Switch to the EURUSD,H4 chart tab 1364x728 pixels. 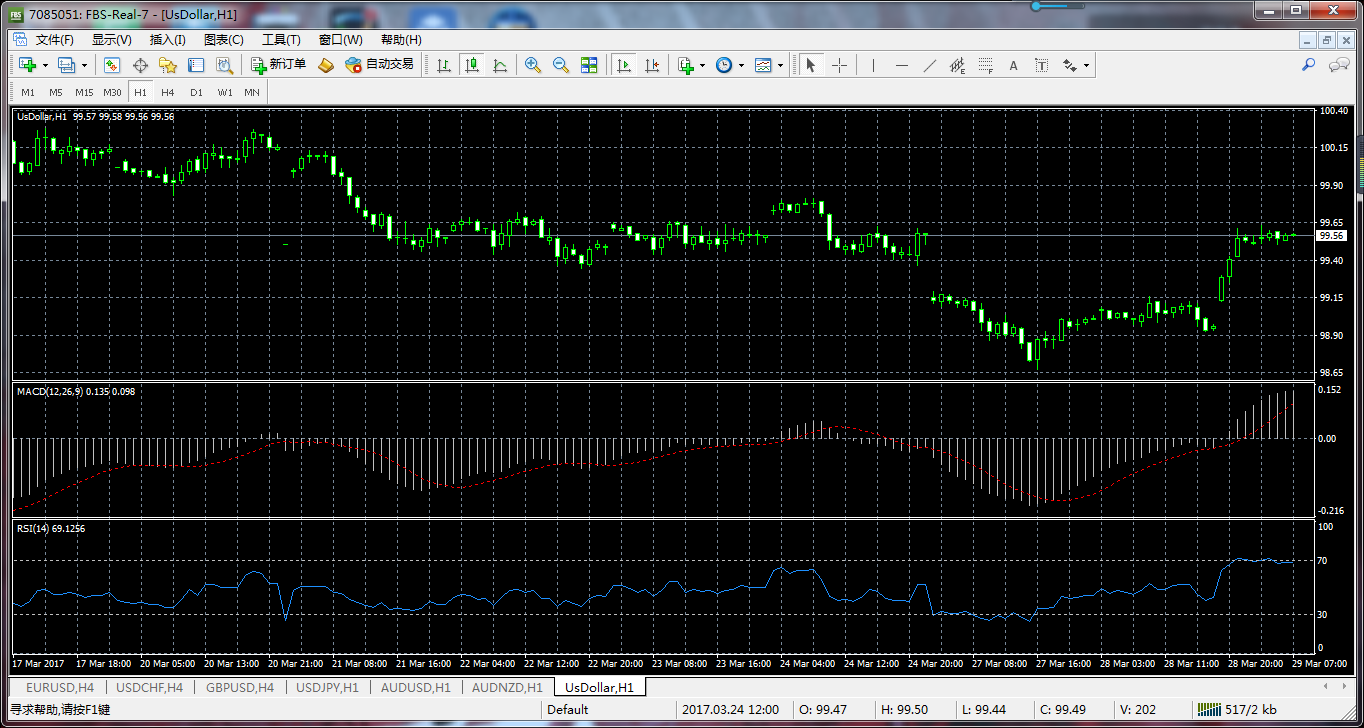click(60, 687)
